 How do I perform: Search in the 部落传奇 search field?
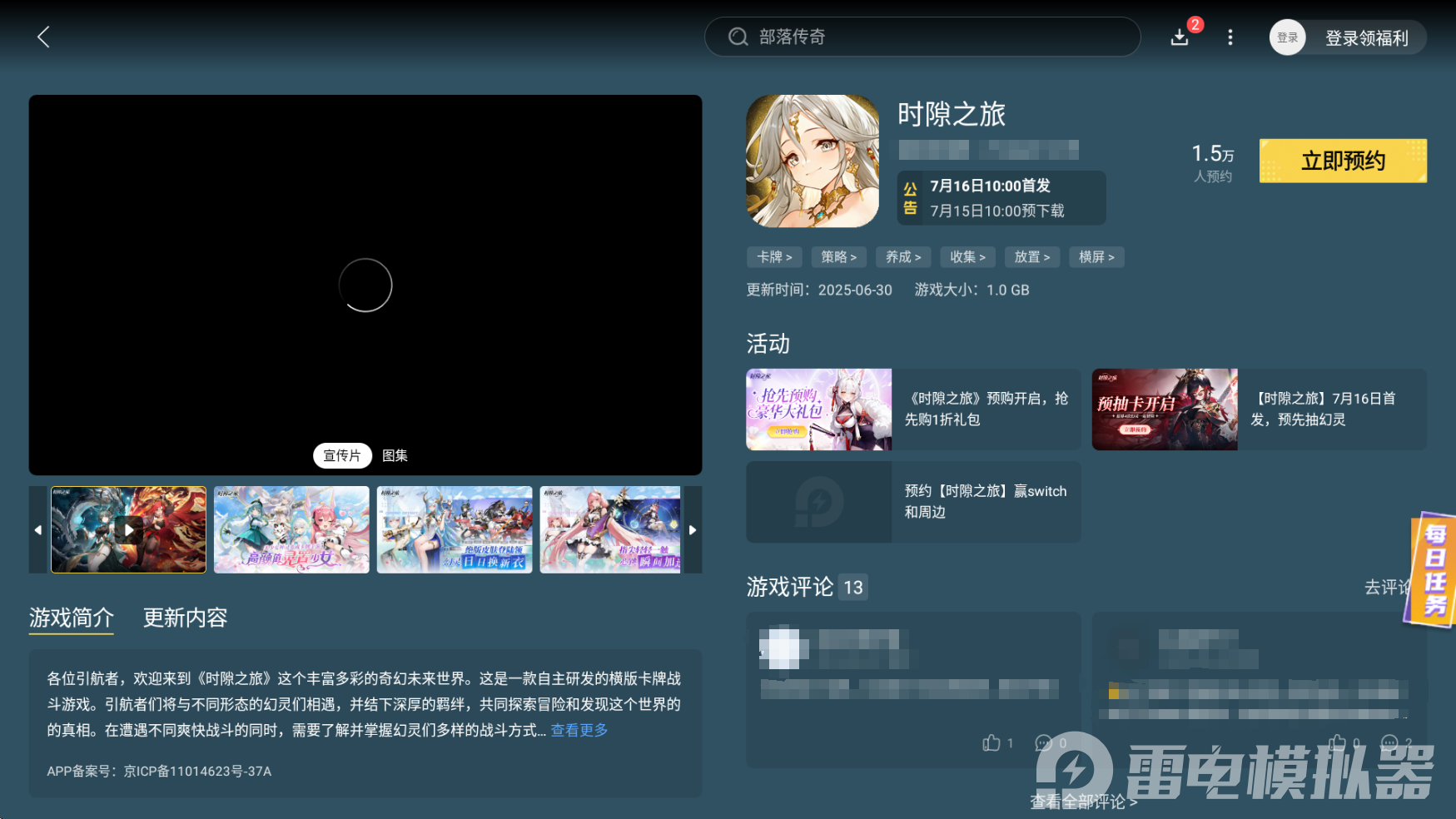click(x=922, y=37)
